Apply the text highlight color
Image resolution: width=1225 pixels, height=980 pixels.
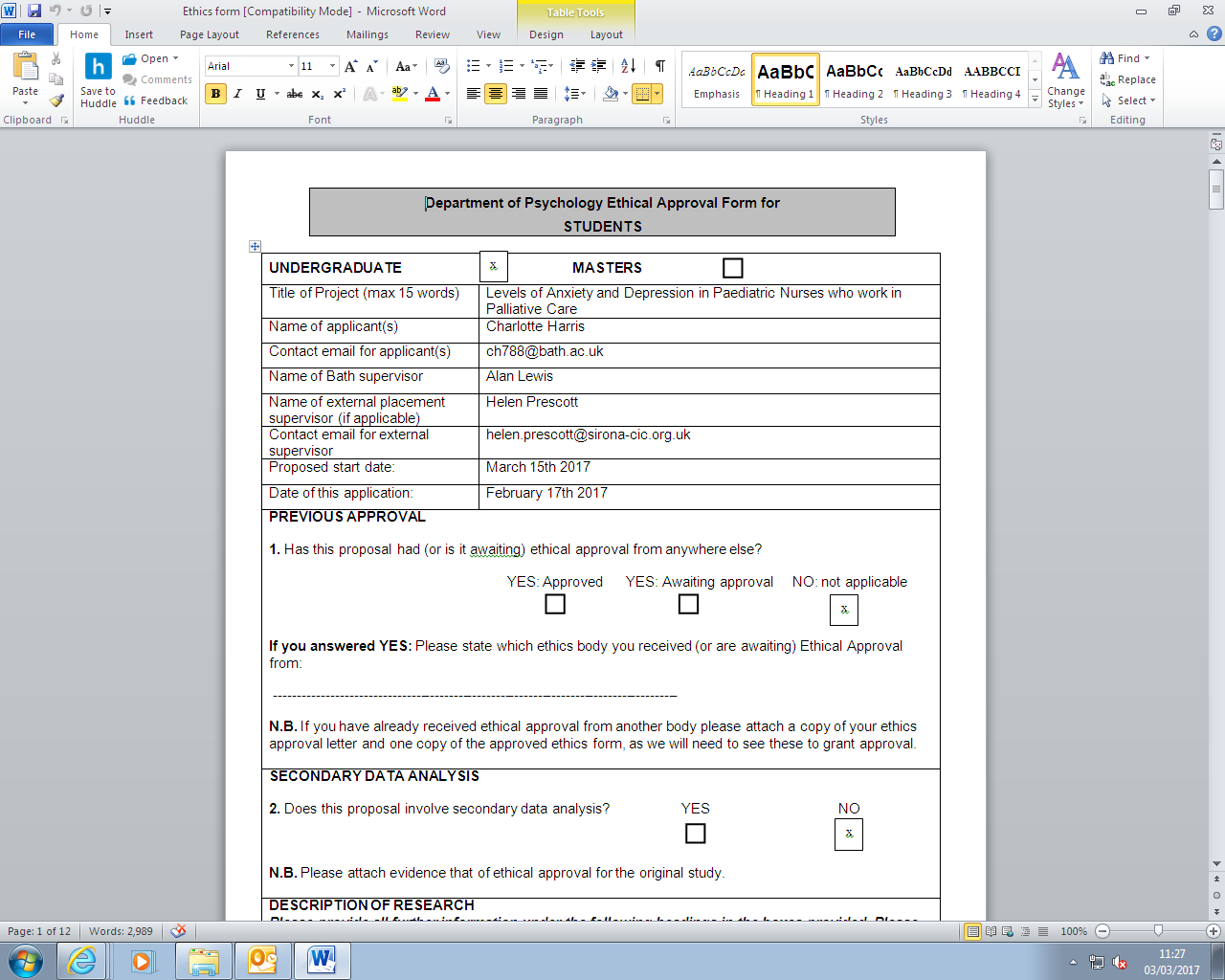click(x=399, y=94)
